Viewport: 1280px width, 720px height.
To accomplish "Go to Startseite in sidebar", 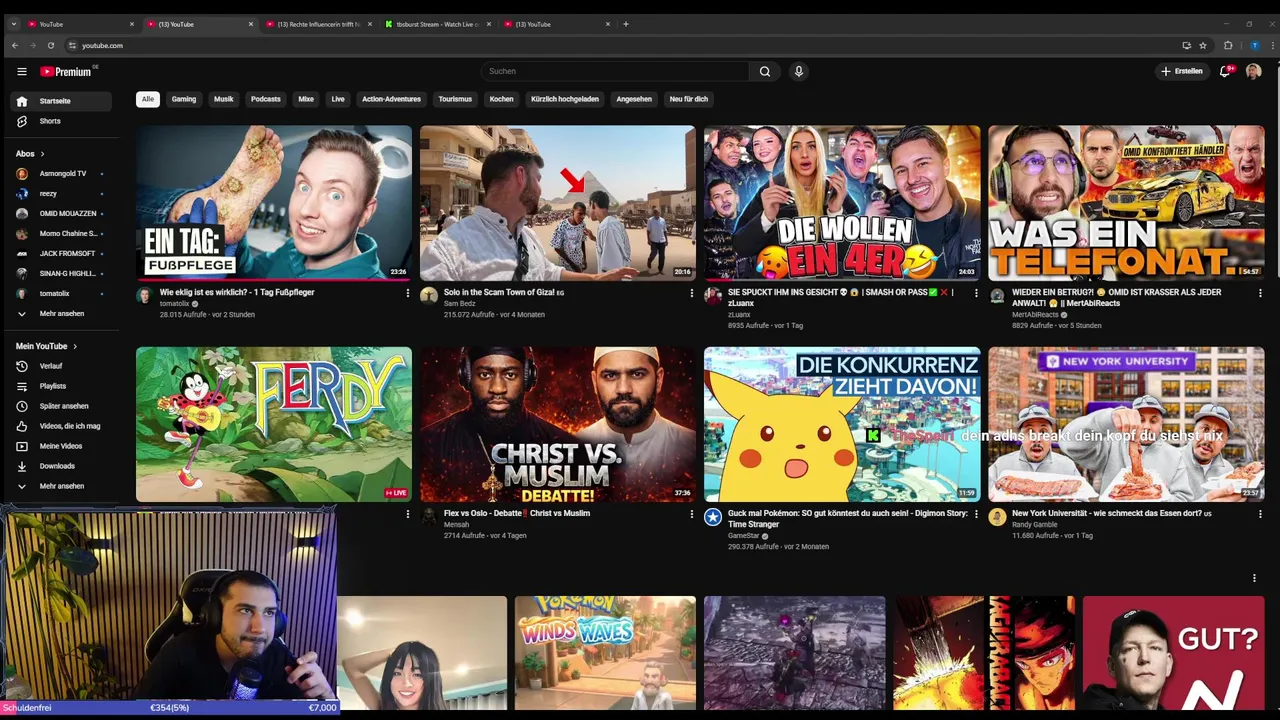I will tap(60, 101).
